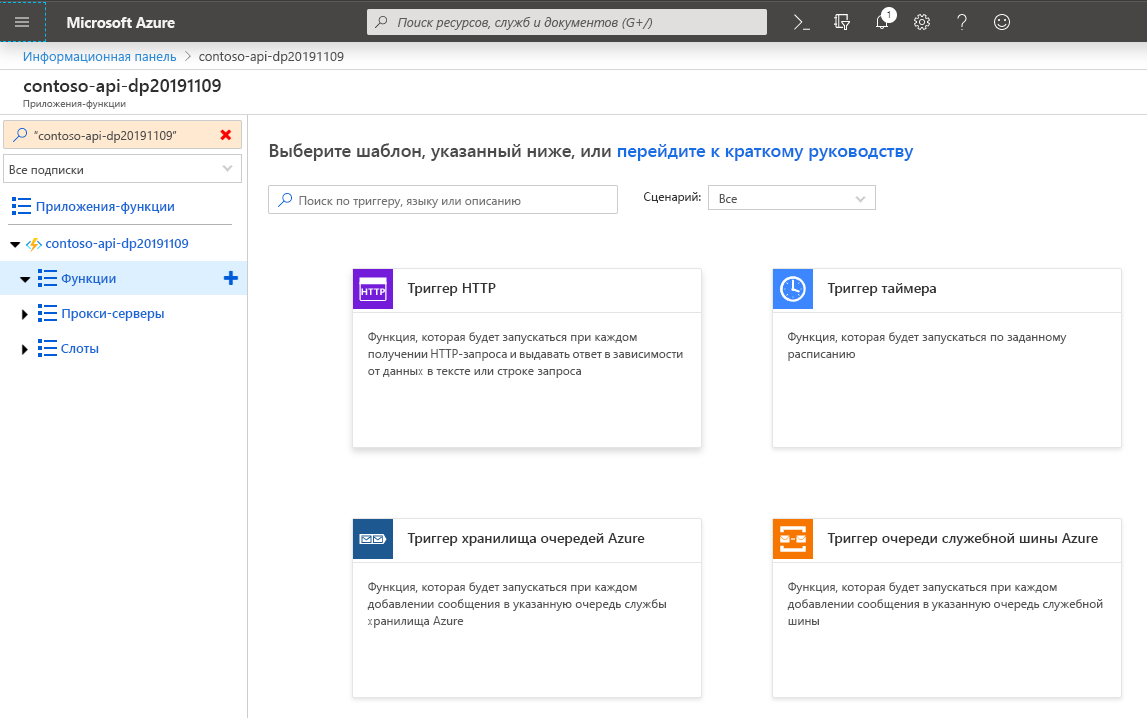Launch Cloud Shell from top bar
This screenshot has width=1147, height=718.
coord(802,23)
